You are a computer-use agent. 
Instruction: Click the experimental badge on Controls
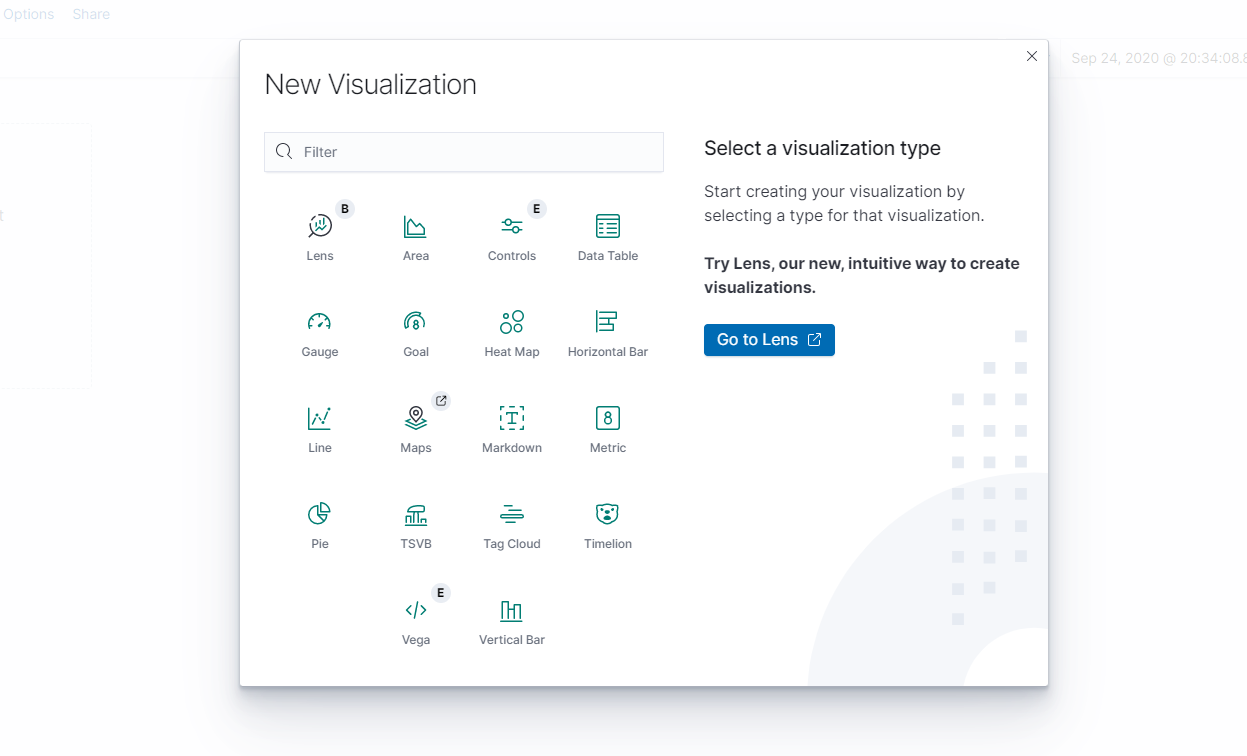pyautogui.click(x=537, y=209)
